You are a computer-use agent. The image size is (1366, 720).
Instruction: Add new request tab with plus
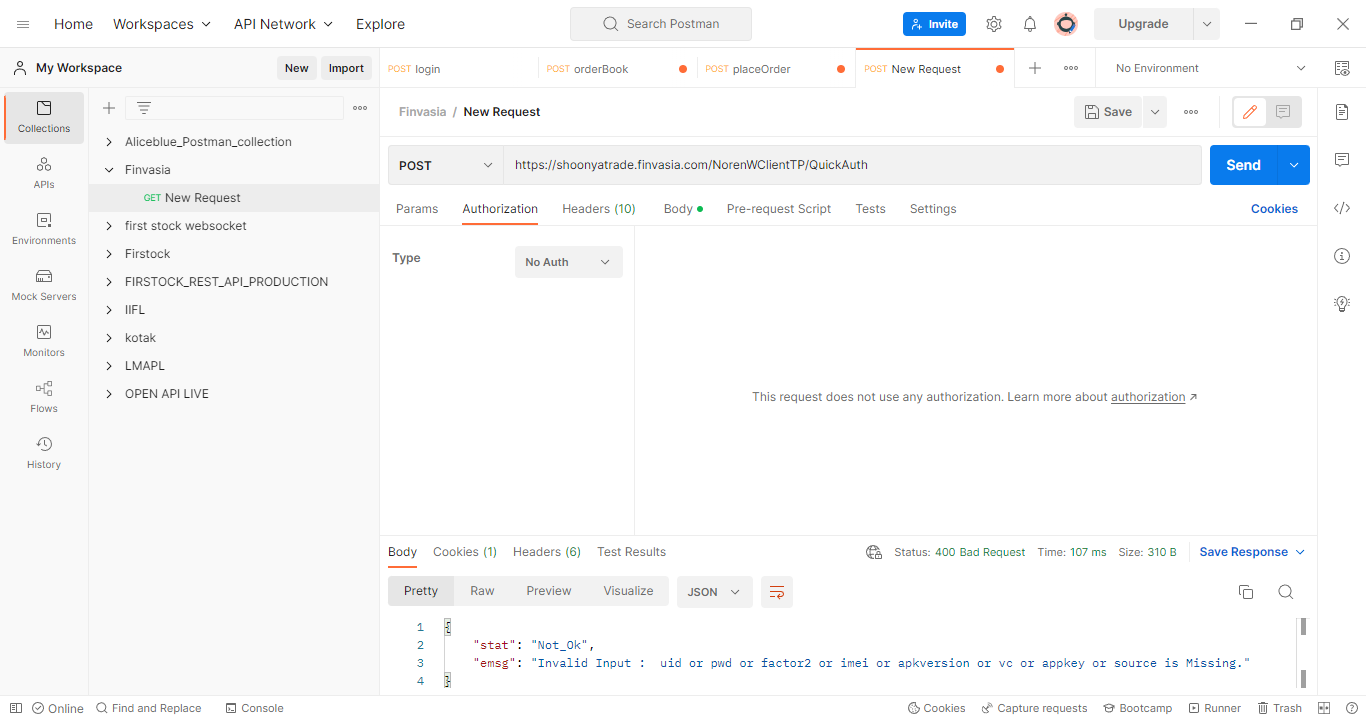pos(1035,68)
